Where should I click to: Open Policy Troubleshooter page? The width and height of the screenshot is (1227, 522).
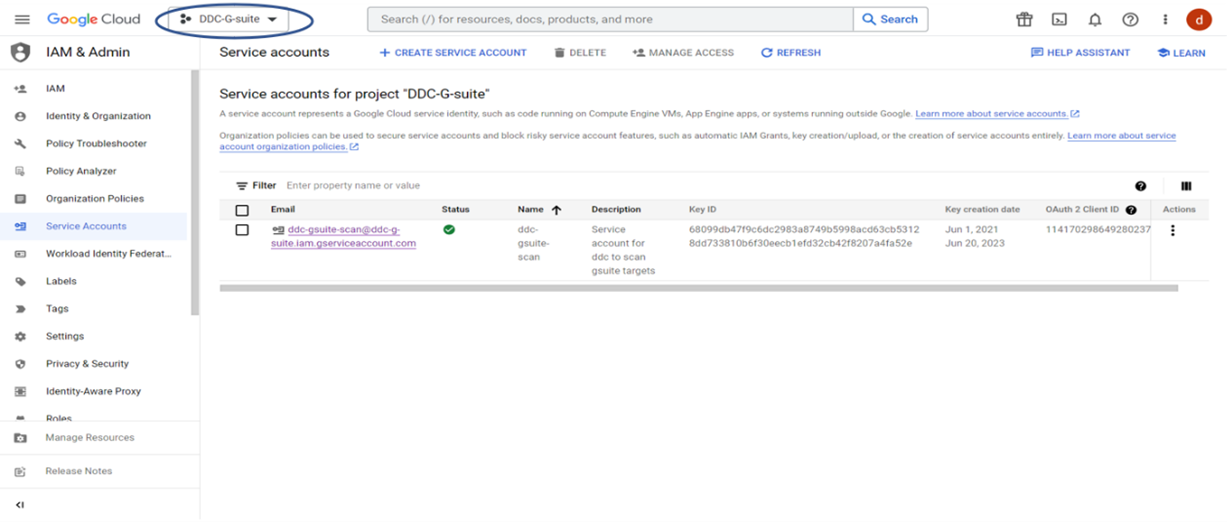96,144
